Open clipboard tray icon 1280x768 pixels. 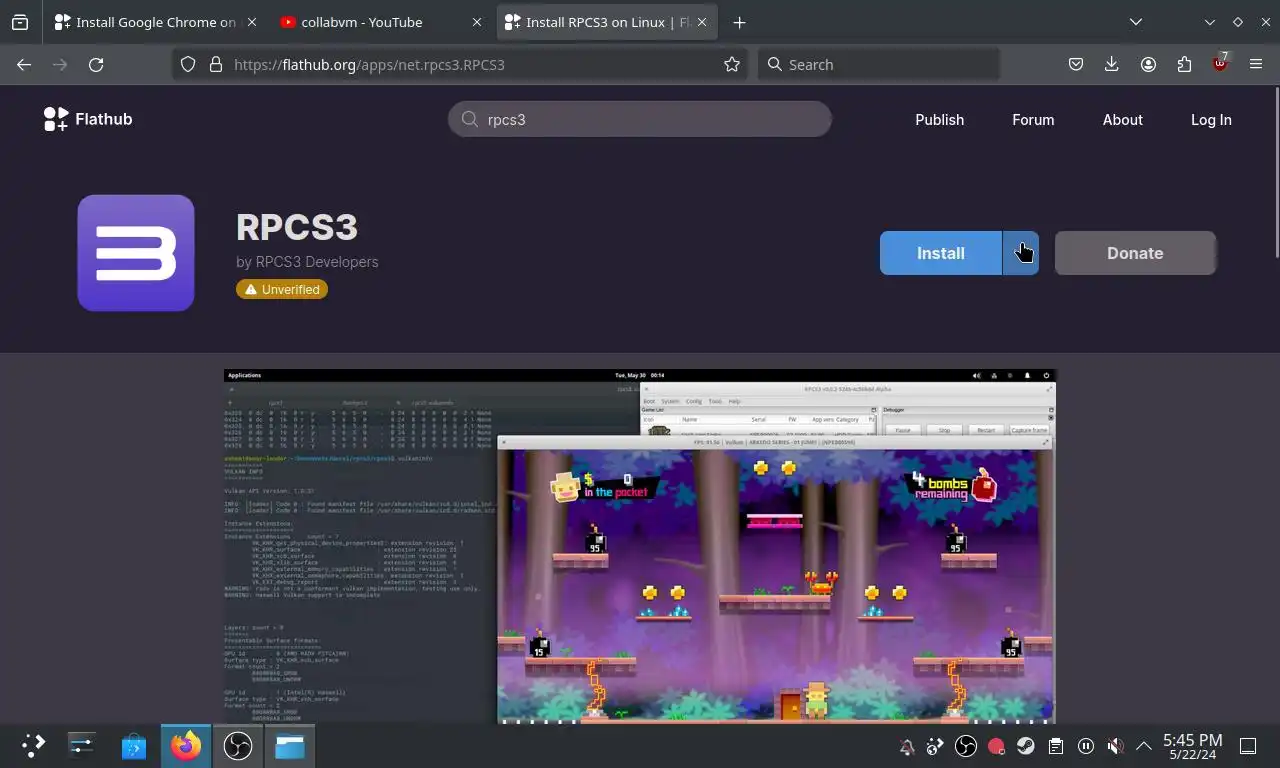pos(1055,746)
